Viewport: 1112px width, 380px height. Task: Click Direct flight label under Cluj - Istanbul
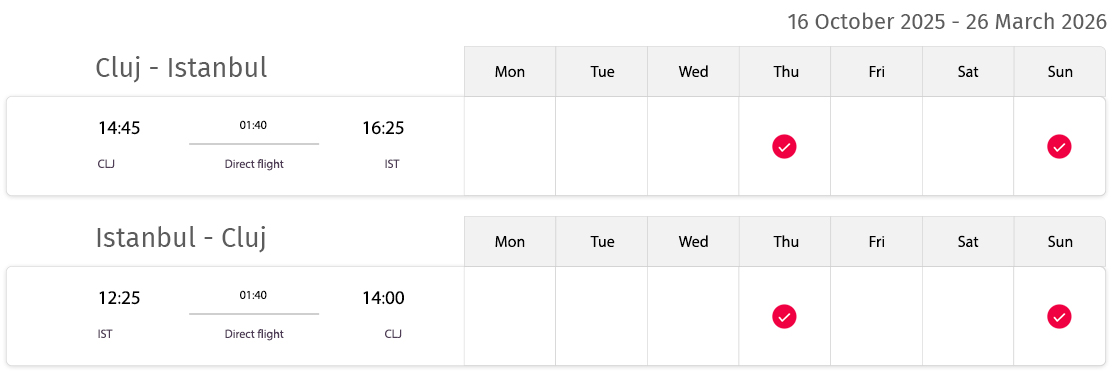254,164
